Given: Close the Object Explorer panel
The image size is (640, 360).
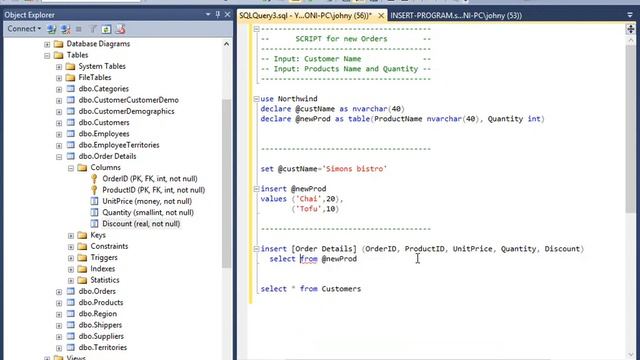Looking at the screenshot, I should (227, 15).
